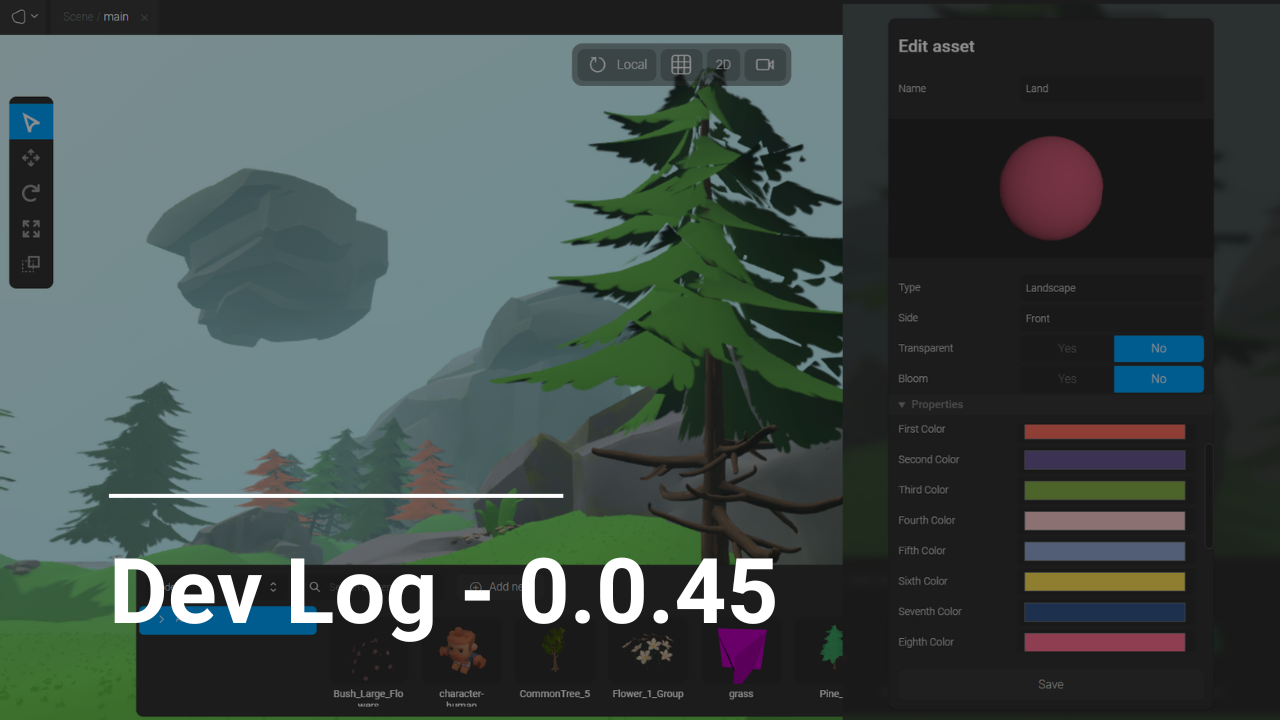Activate the move translate tool
Viewport: 1280px width, 720px height.
point(31,158)
